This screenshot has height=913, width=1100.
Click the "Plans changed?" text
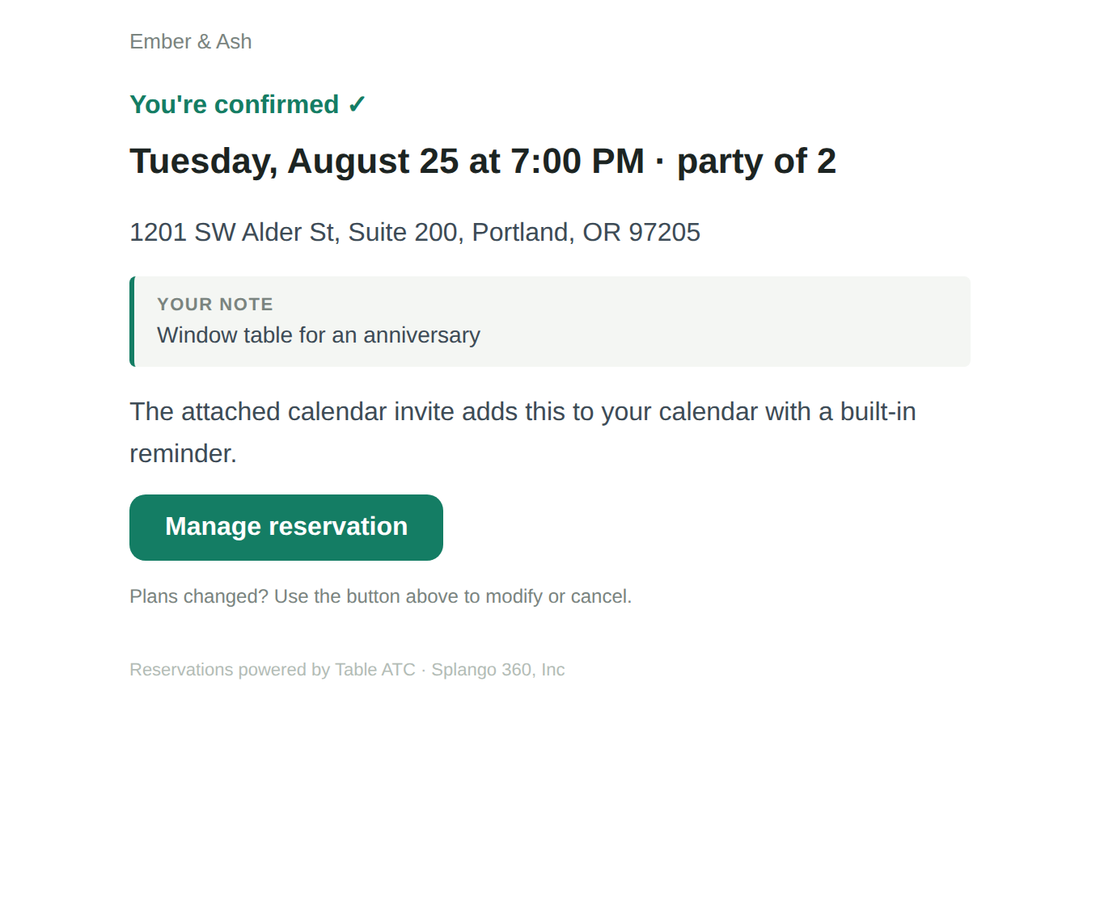[x=199, y=597]
